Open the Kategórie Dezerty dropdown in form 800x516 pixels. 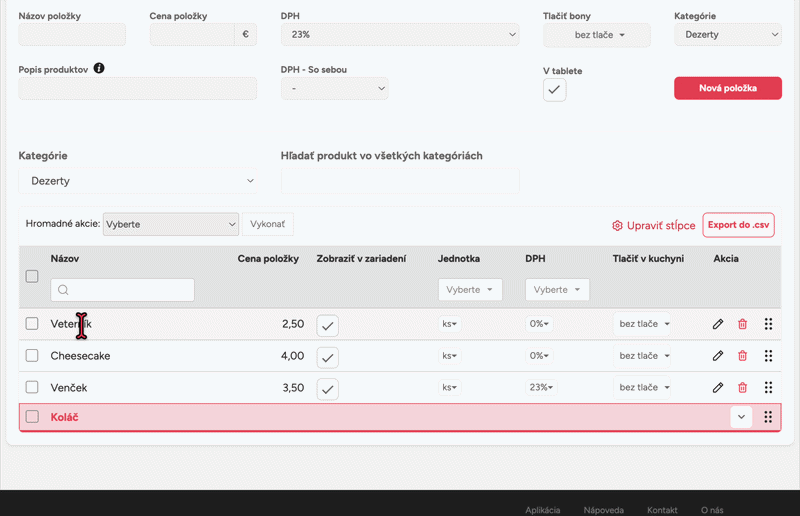tap(728, 35)
